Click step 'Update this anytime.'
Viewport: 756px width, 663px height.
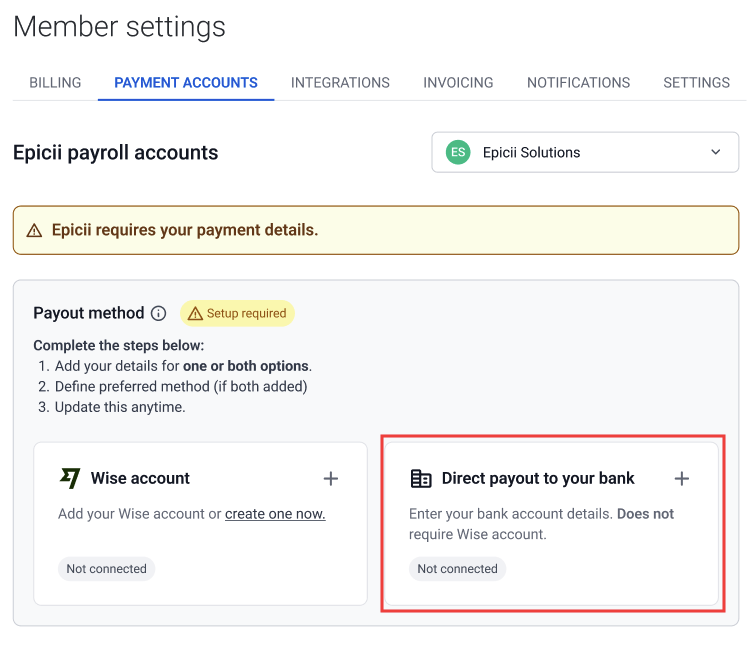120,407
